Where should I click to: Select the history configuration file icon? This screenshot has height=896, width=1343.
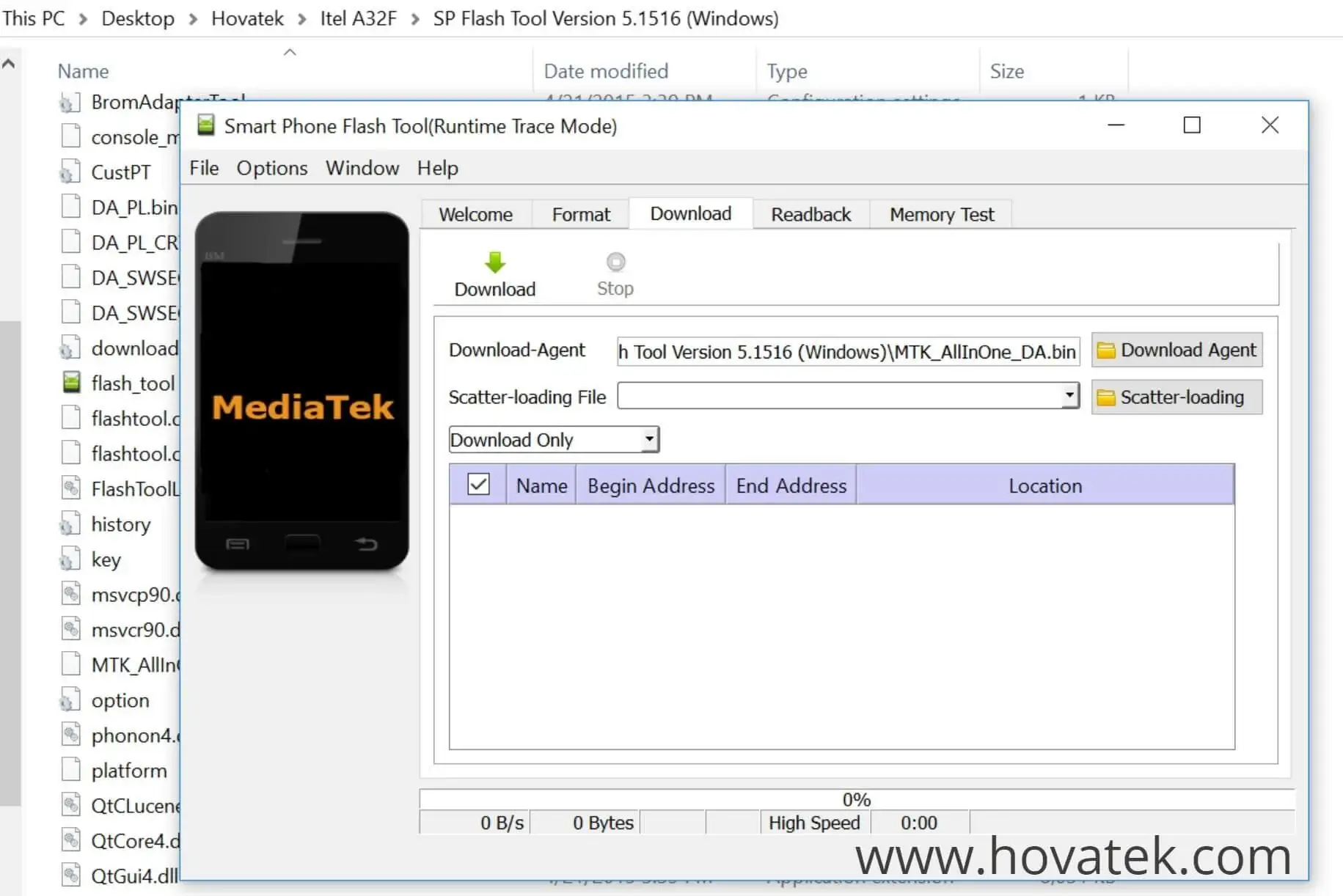(x=70, y=523)
